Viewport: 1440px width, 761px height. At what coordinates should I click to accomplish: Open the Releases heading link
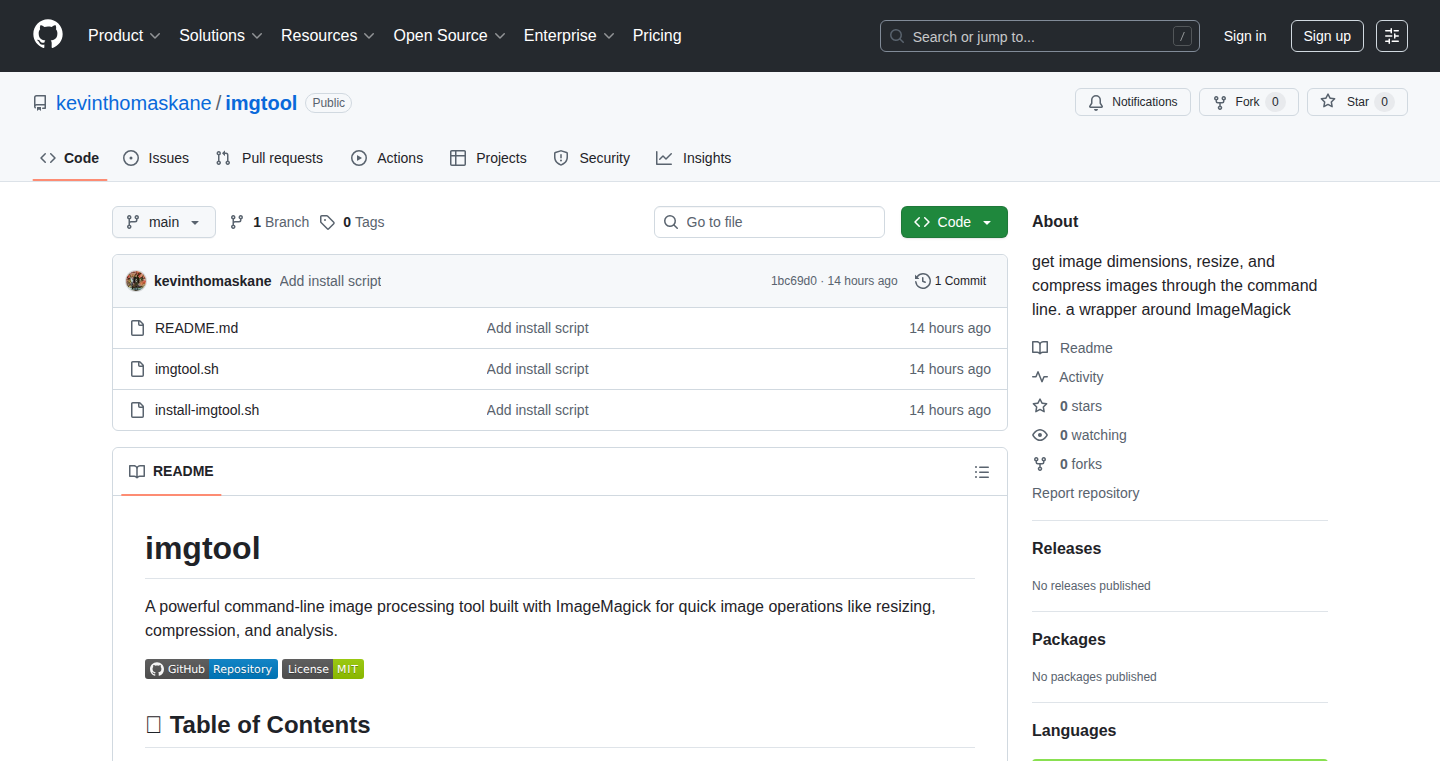pos(1066,549)
